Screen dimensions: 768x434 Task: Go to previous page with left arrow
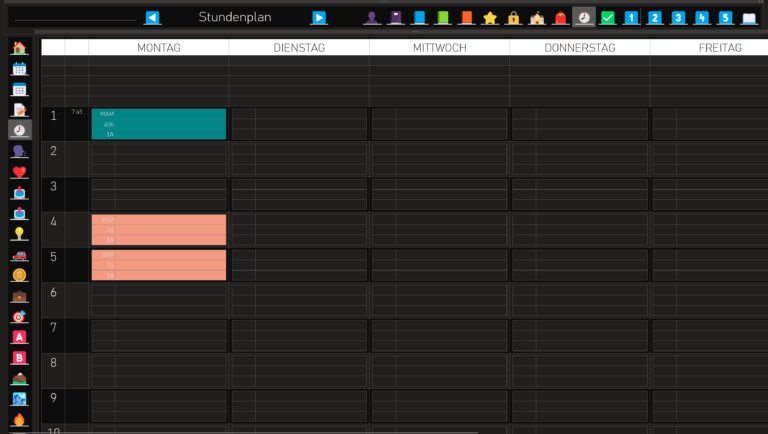[152, 18]
